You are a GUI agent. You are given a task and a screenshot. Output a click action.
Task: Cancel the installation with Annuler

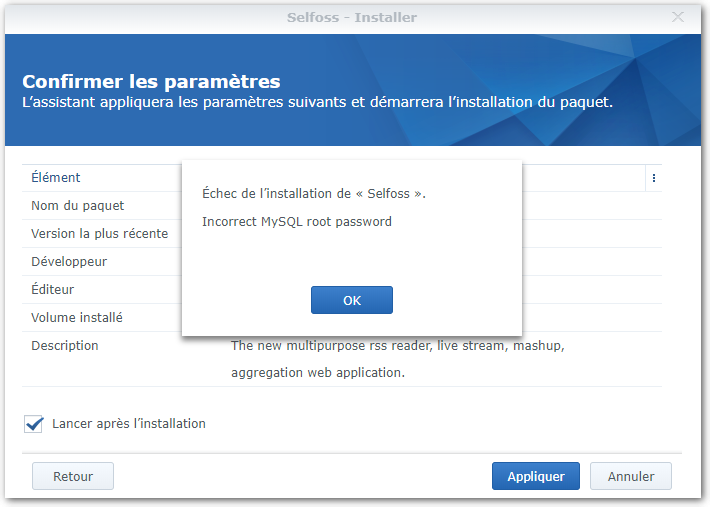[630, 477]
